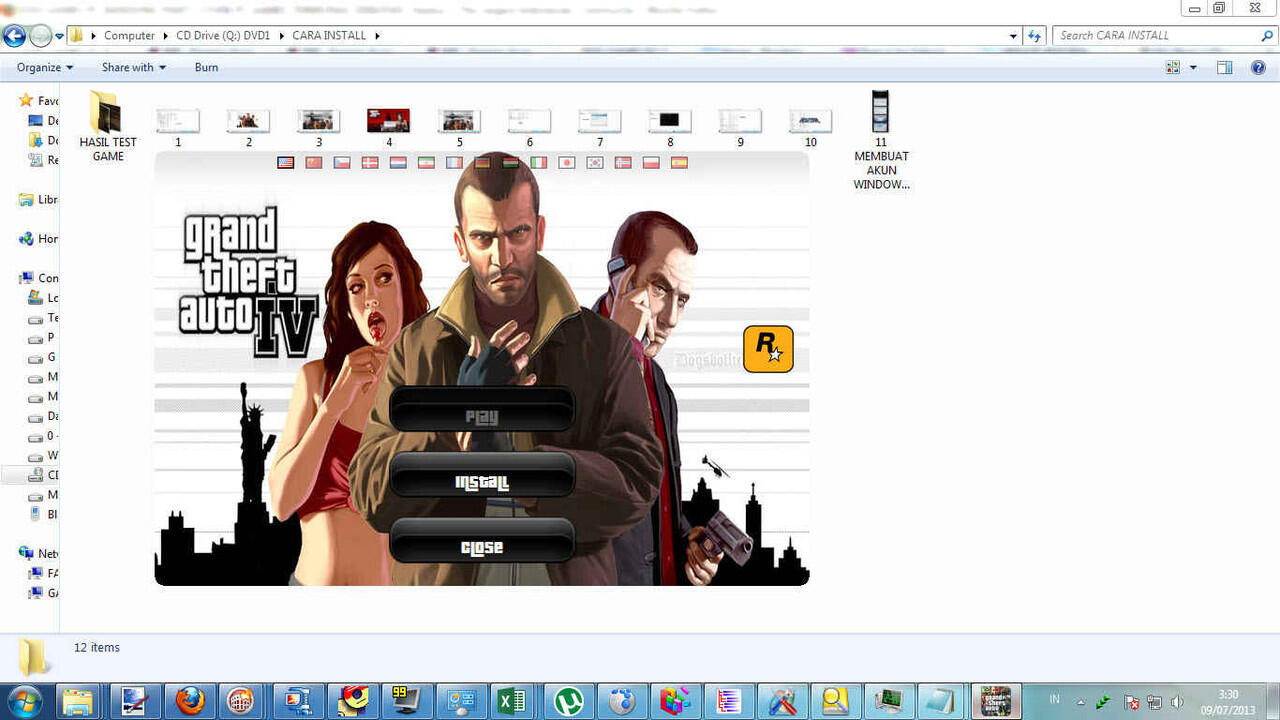1280x720 pixels.
Task: Select the South Korean flag language
Action: coord(595,162)
